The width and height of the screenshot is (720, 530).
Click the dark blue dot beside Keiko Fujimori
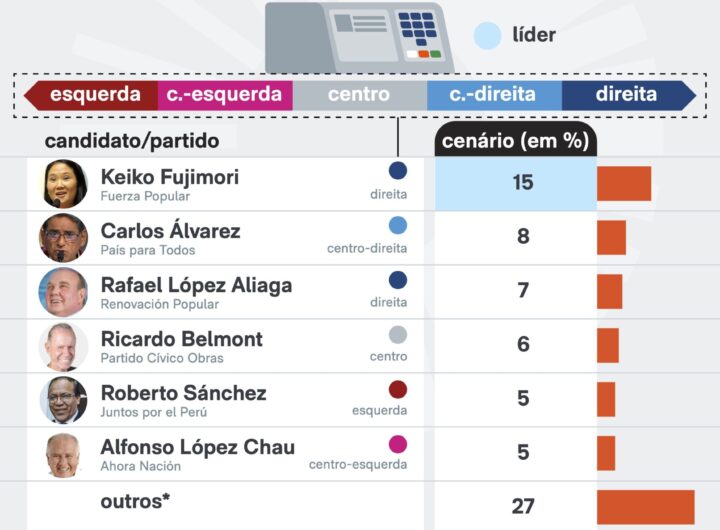click(398, 171)
